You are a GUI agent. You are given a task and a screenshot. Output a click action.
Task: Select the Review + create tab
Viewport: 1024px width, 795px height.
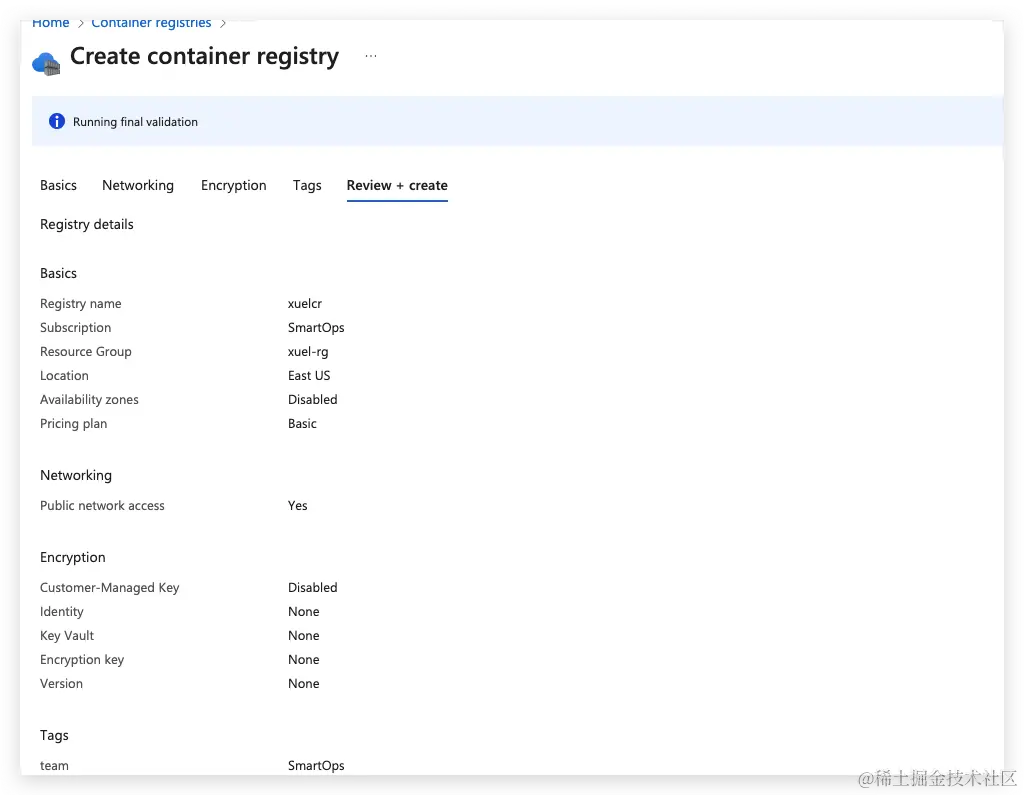[397, 185]
